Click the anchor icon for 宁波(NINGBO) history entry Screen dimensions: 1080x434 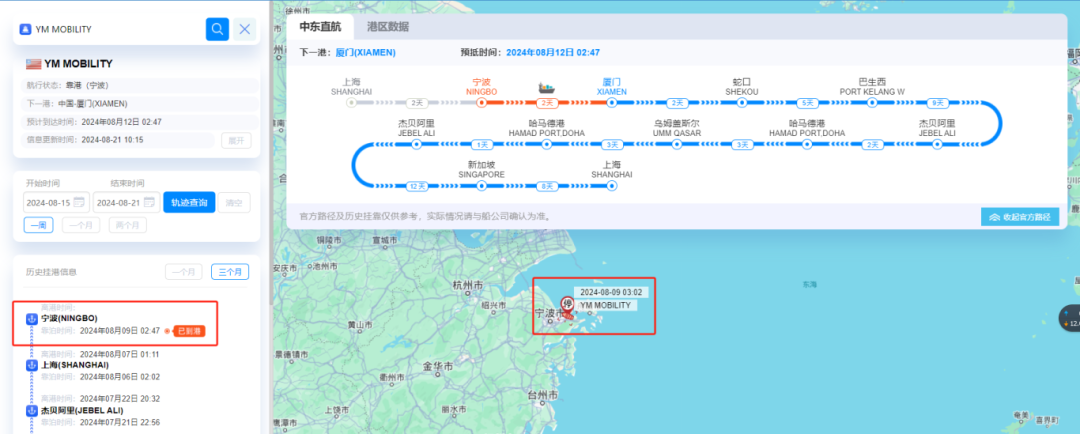[30, 319]
